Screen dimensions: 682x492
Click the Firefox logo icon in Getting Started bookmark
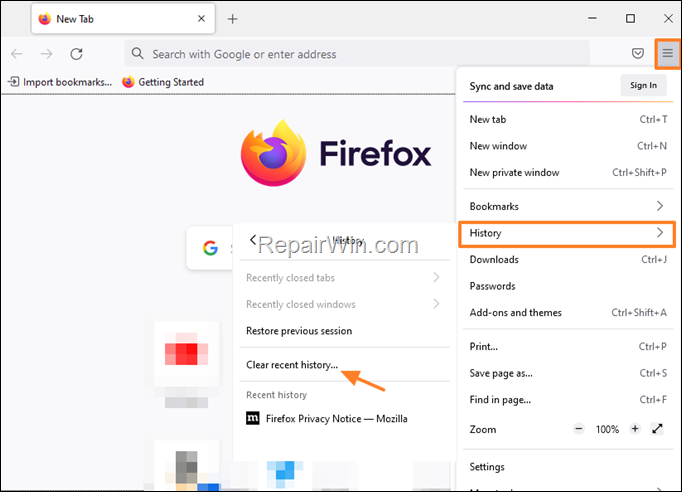tap(128, 82)
